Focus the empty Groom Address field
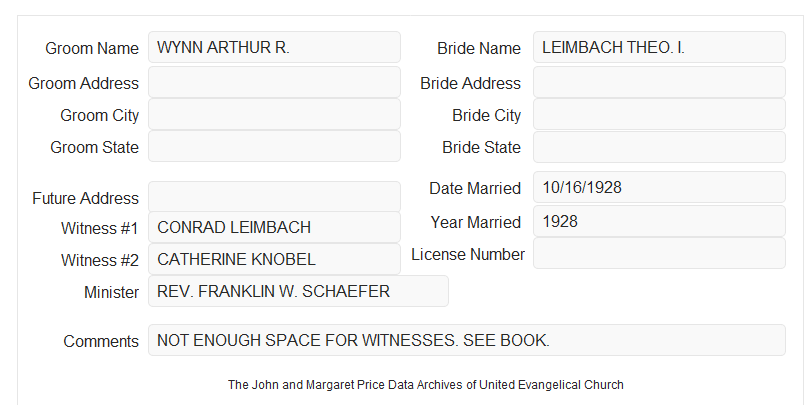 tap(274, 82)
